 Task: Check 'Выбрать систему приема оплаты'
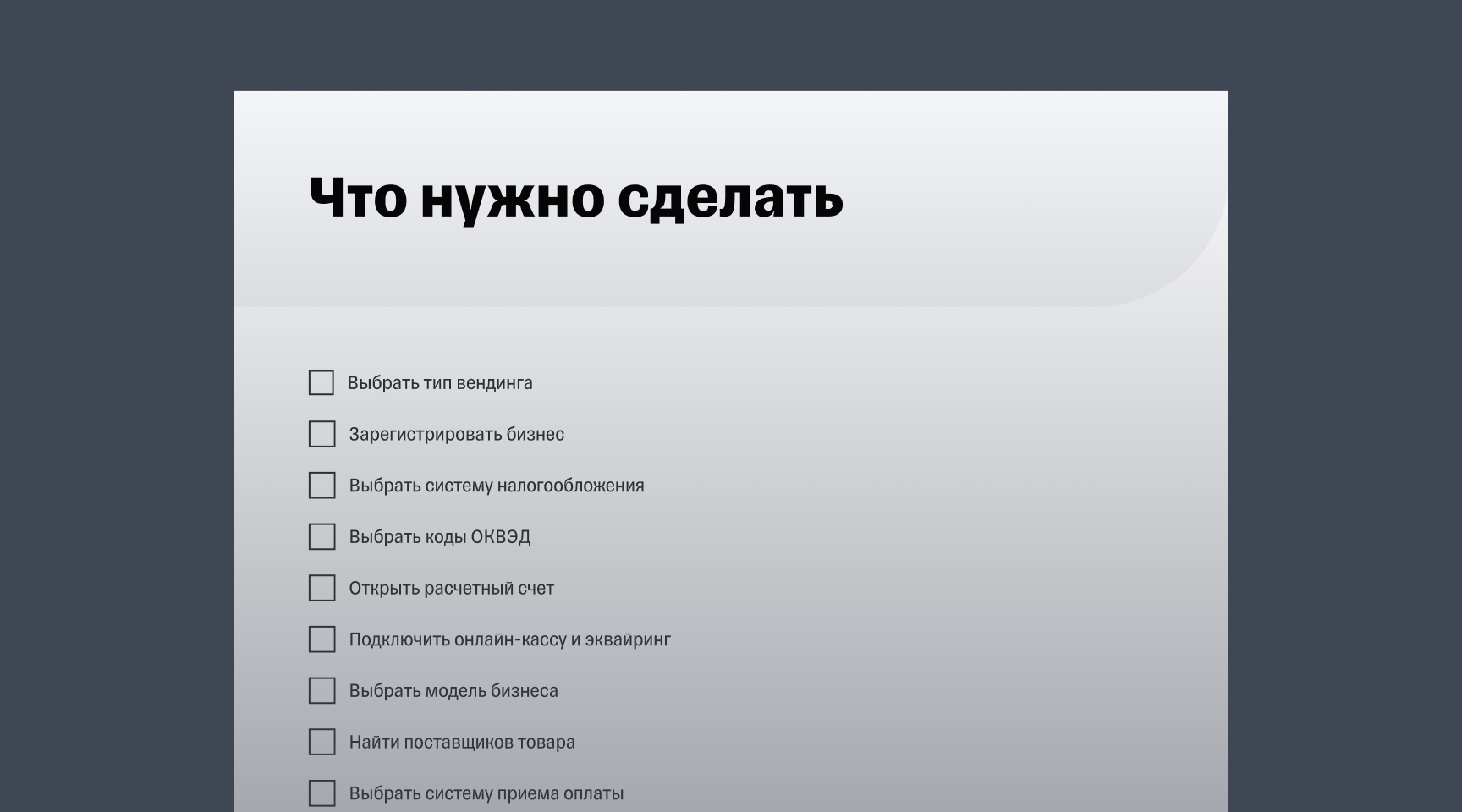tap(322, 793)
